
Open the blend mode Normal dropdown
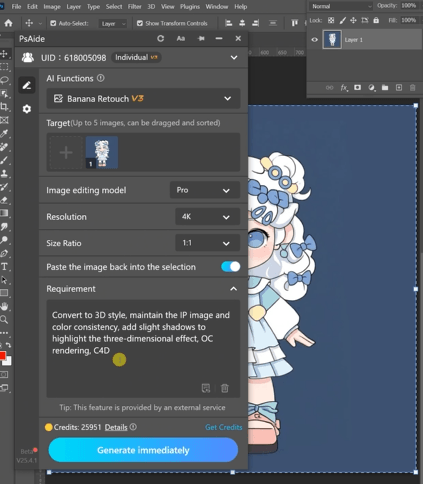tap(341, 6)
